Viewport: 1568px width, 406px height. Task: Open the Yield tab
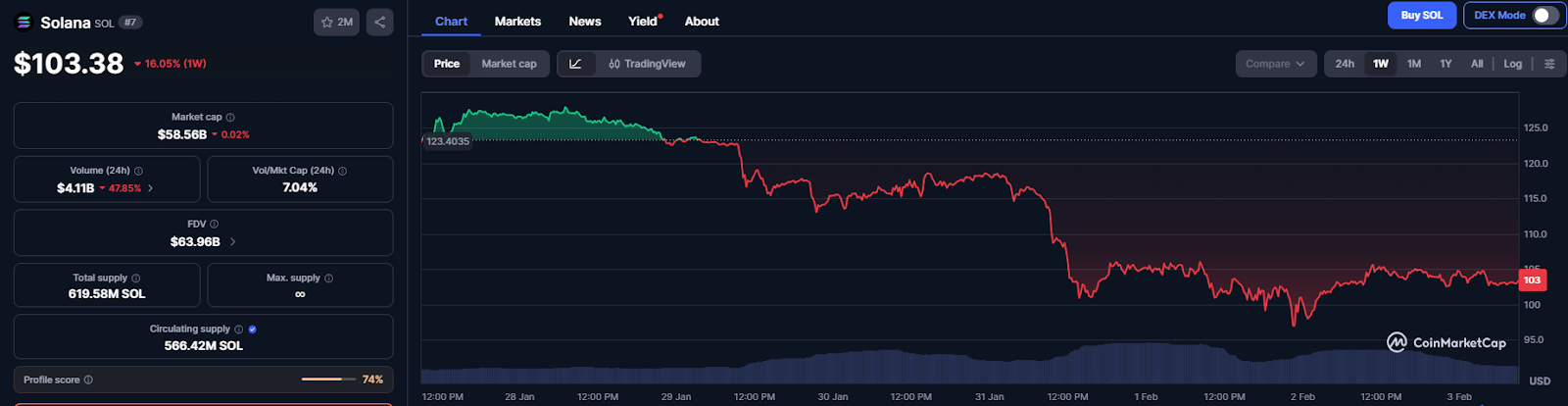click(643, 22)
